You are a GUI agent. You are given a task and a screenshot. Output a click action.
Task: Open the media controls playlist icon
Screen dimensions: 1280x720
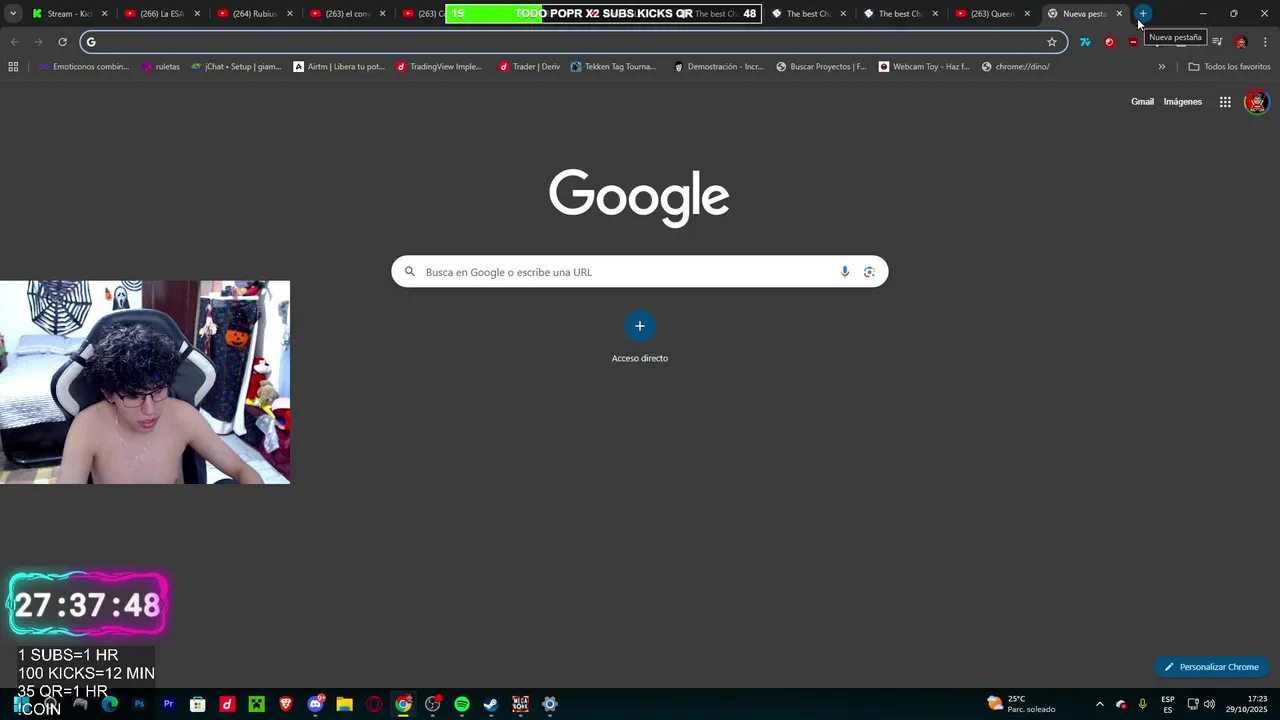tap(1217, 42)
